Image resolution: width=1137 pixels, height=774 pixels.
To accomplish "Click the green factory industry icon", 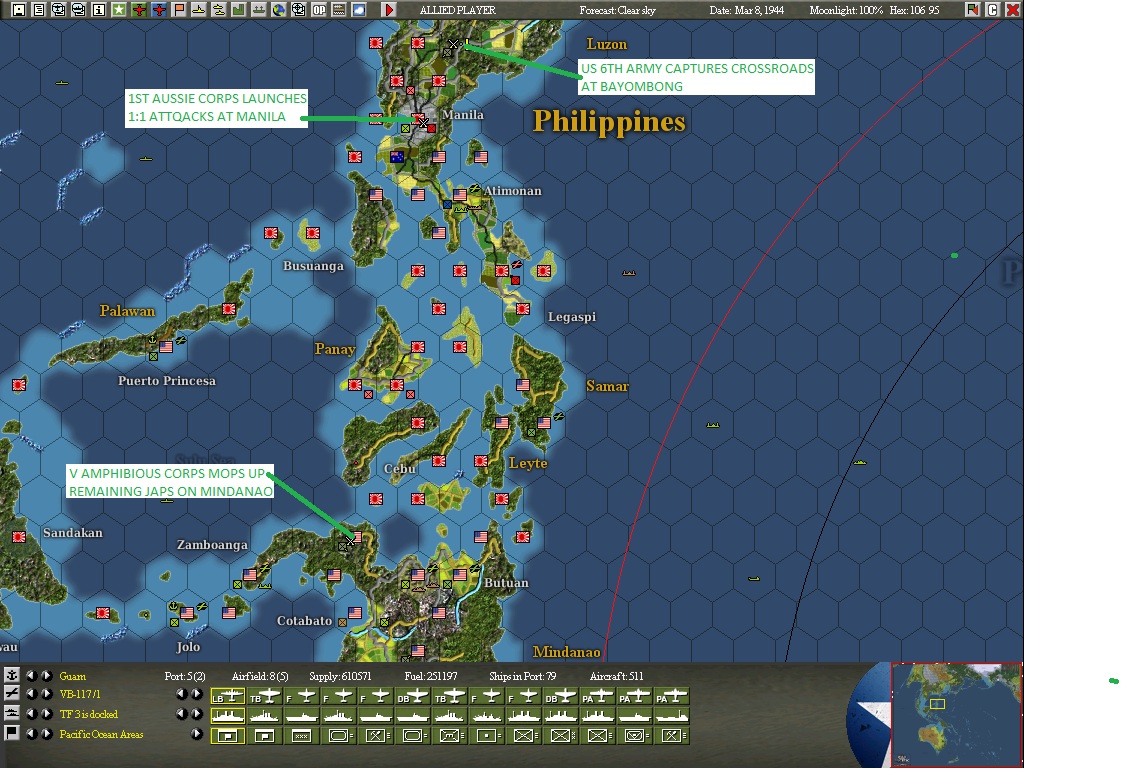I will (239, 10).
